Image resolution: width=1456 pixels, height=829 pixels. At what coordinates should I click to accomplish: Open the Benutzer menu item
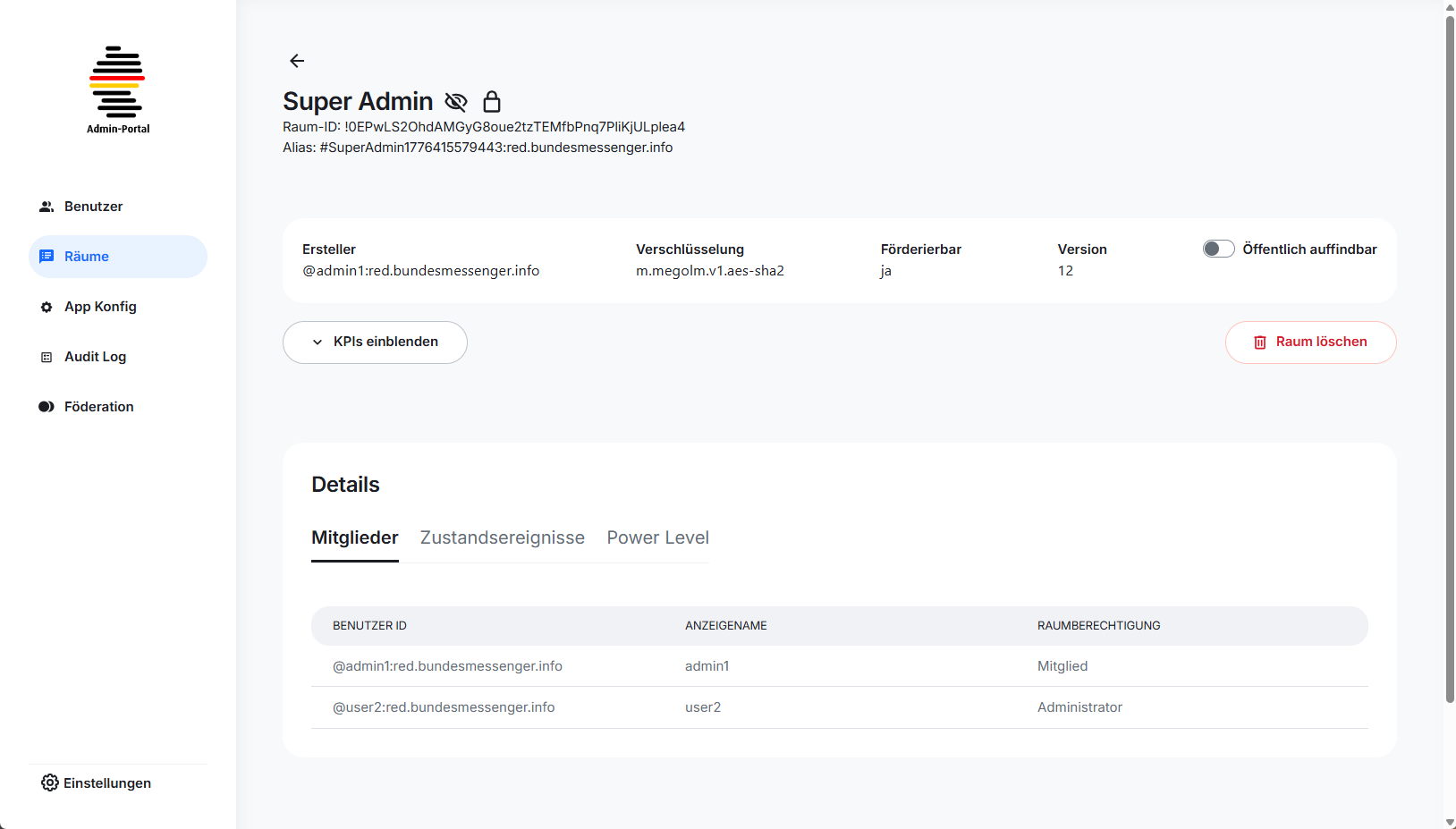click(118, 207)
